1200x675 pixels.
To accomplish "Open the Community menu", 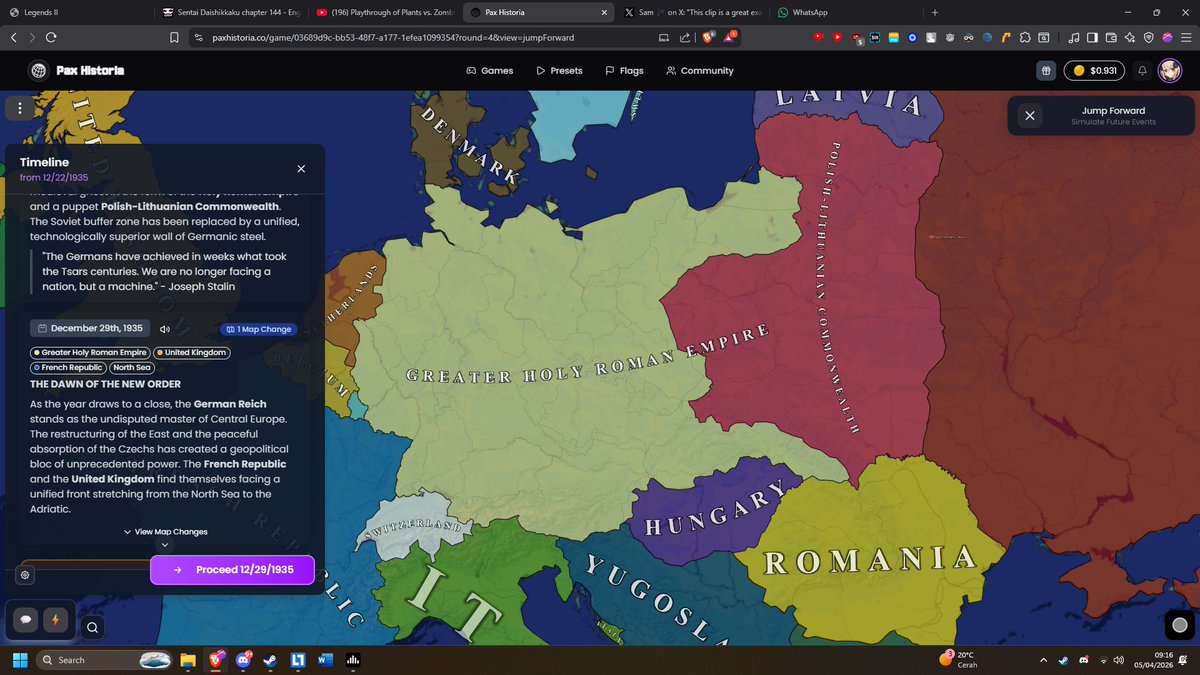I will tap(700, 71).
